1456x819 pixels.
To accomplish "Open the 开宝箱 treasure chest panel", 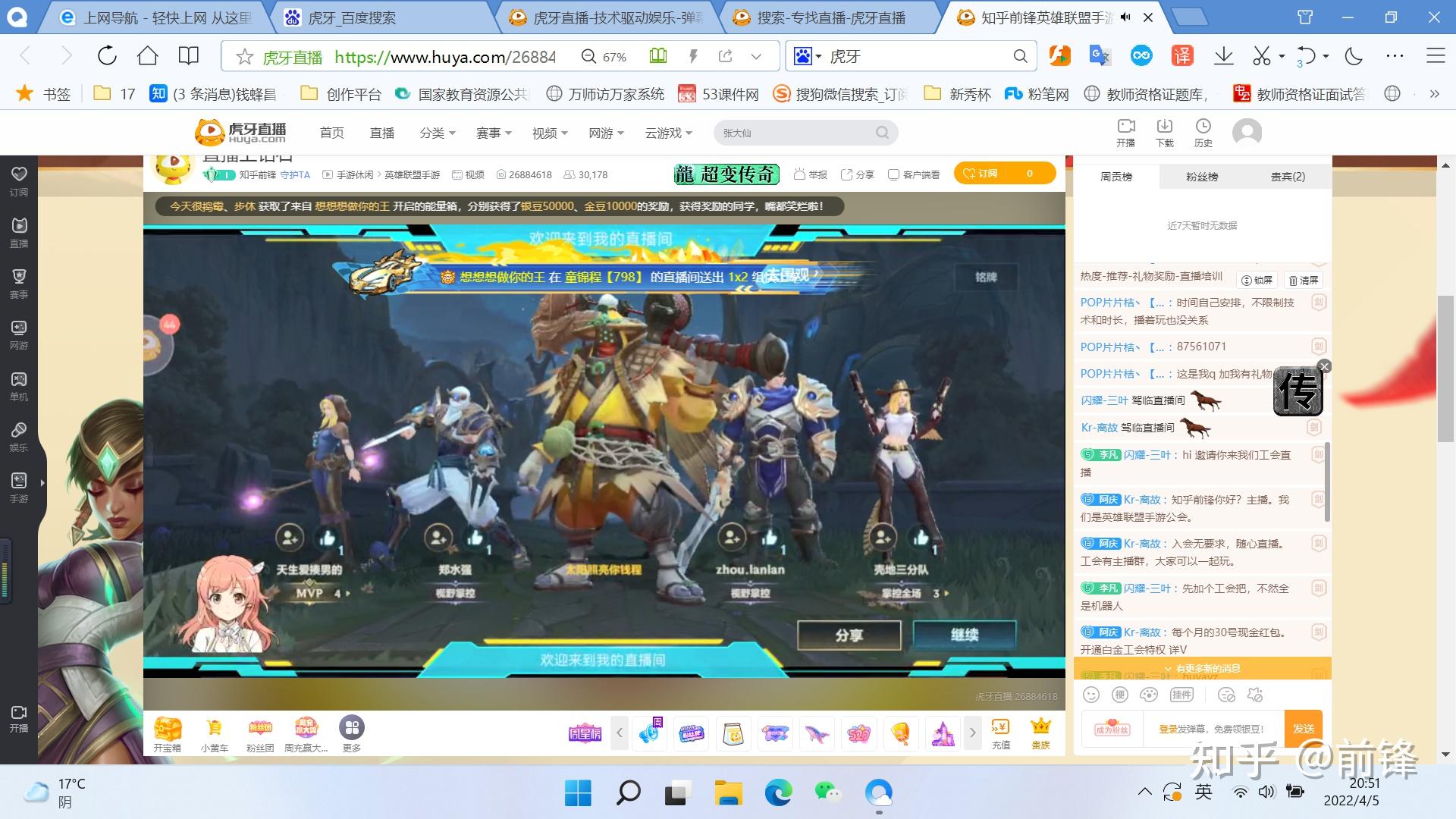I will click(168, 730).
